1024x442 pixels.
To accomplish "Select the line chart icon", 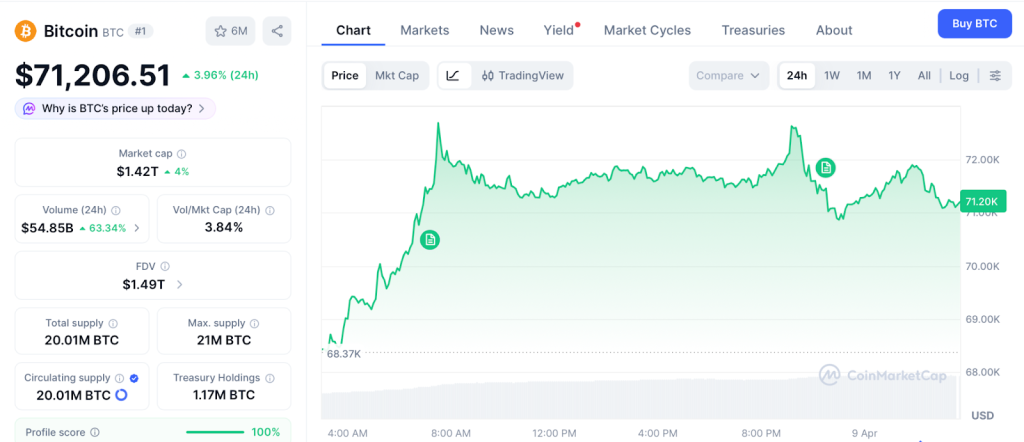I will coord(453,75).
